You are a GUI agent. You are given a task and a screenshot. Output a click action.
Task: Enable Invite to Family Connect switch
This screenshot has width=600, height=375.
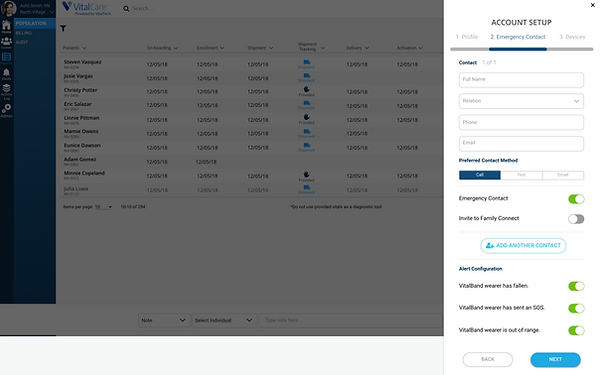[x=576, y=219]
